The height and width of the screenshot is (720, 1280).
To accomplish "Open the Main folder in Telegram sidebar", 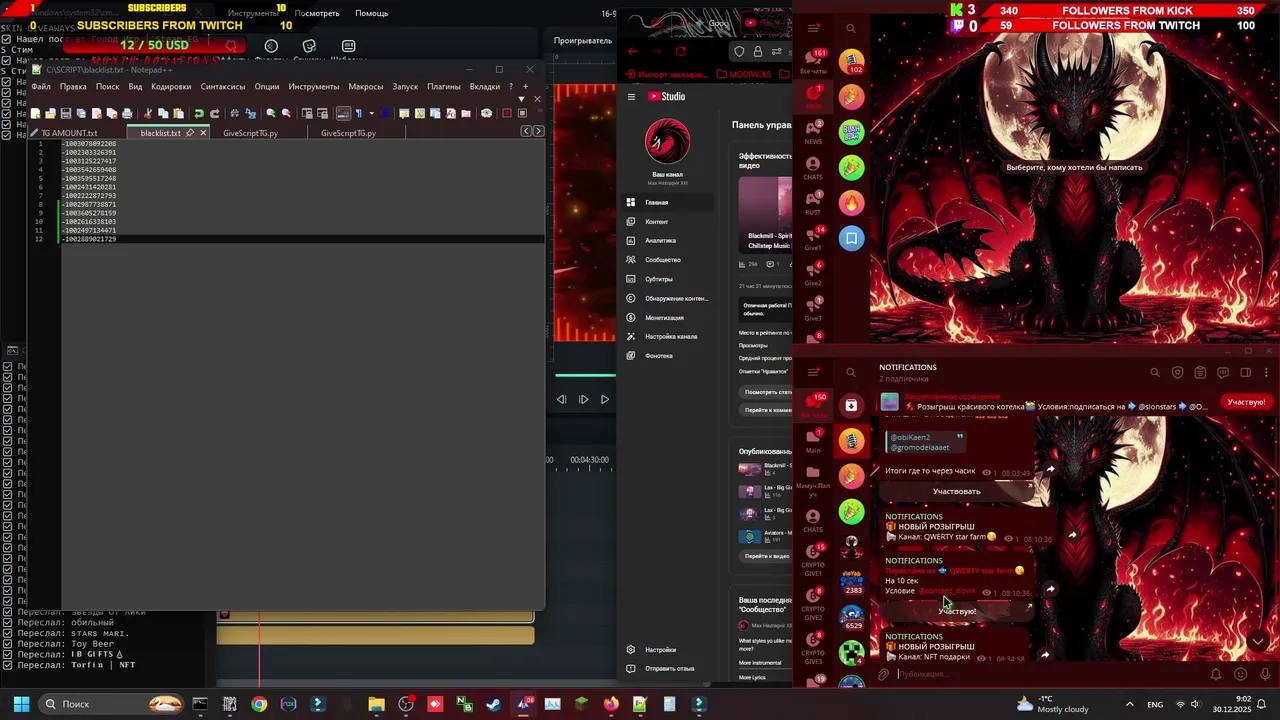I will pyautogui.click(x=813, y=440).
